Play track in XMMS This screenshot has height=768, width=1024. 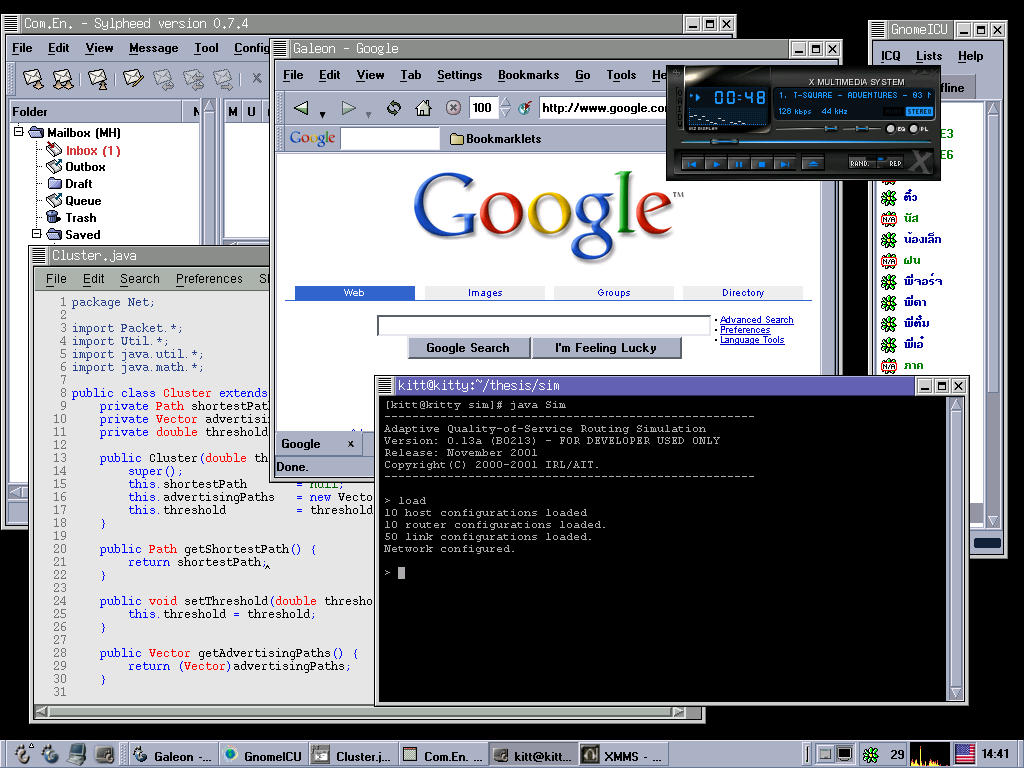(716, 164)
